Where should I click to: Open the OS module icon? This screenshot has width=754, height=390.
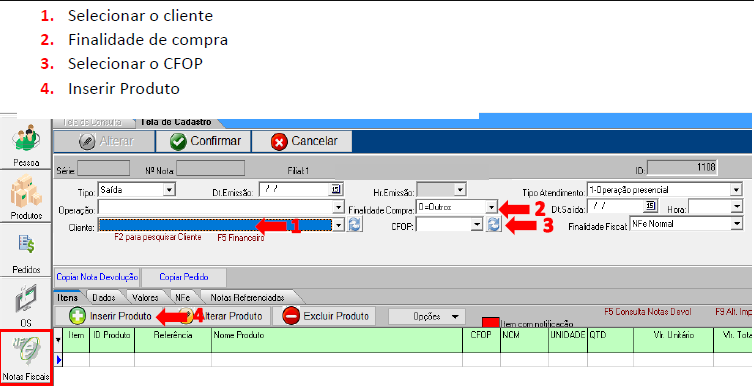point(26,298)
